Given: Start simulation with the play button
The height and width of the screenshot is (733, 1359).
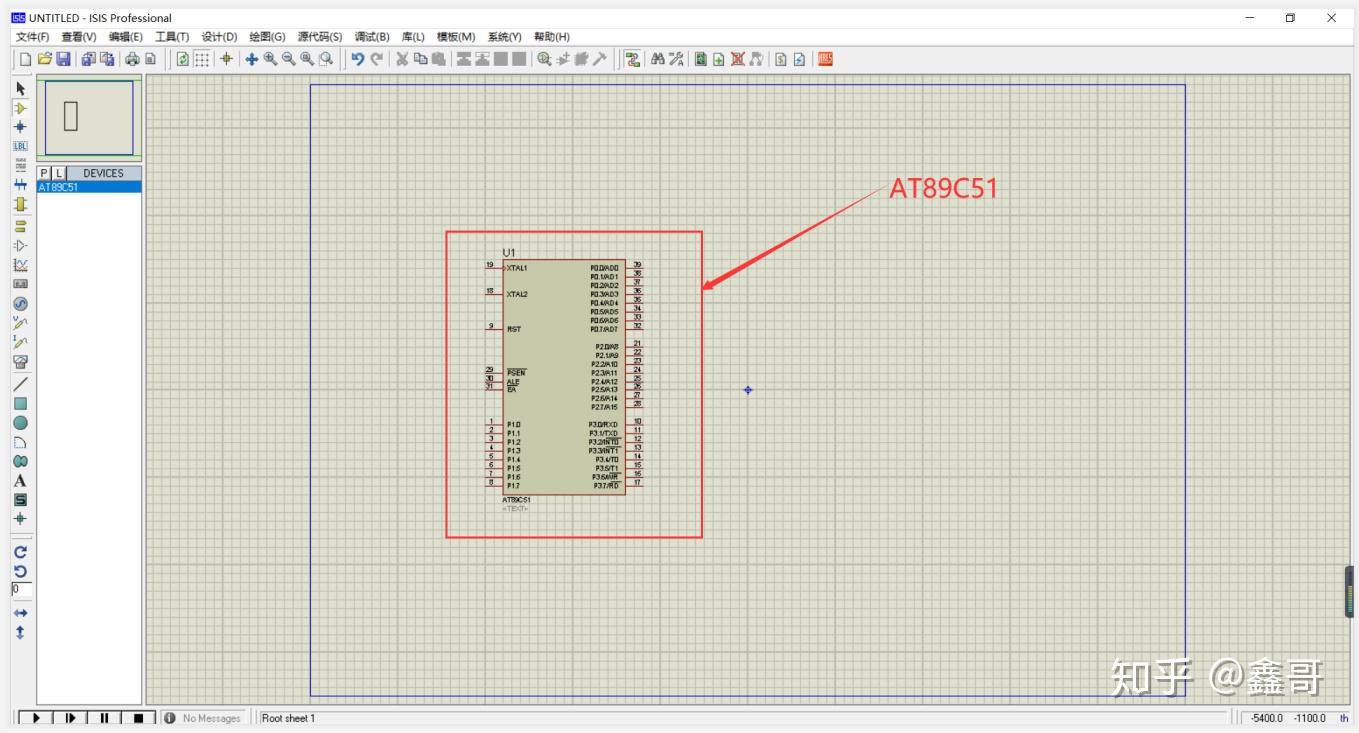Looking at the screenshot, I should pos(36,718).
